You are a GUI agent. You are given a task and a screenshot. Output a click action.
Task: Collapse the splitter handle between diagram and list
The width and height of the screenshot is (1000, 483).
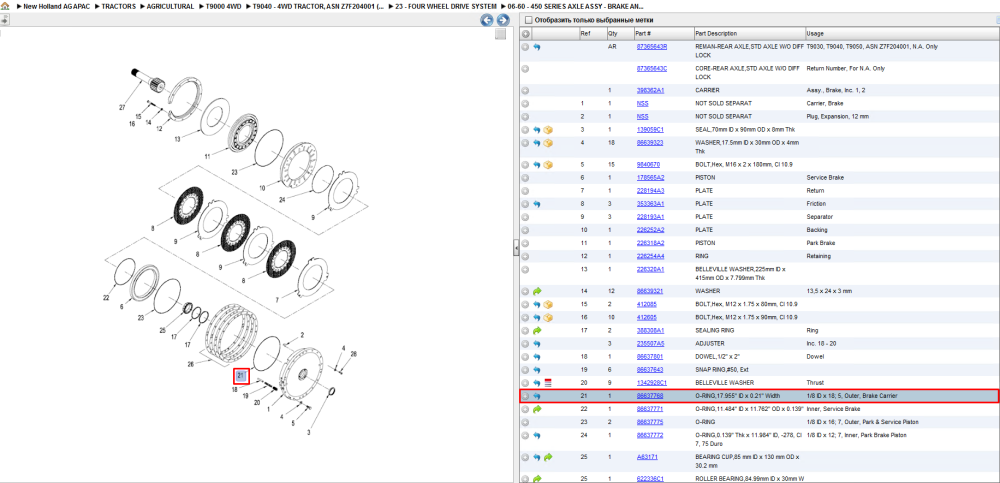516,249
